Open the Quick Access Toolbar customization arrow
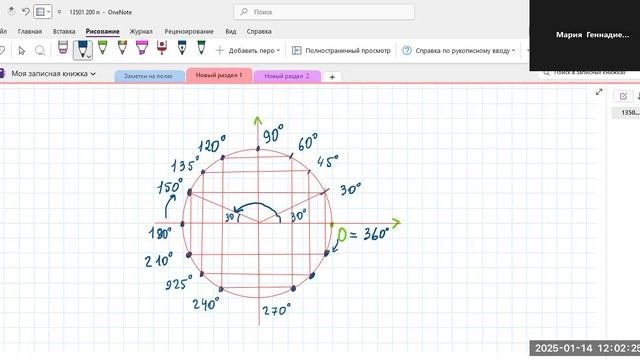 point(59,12)
